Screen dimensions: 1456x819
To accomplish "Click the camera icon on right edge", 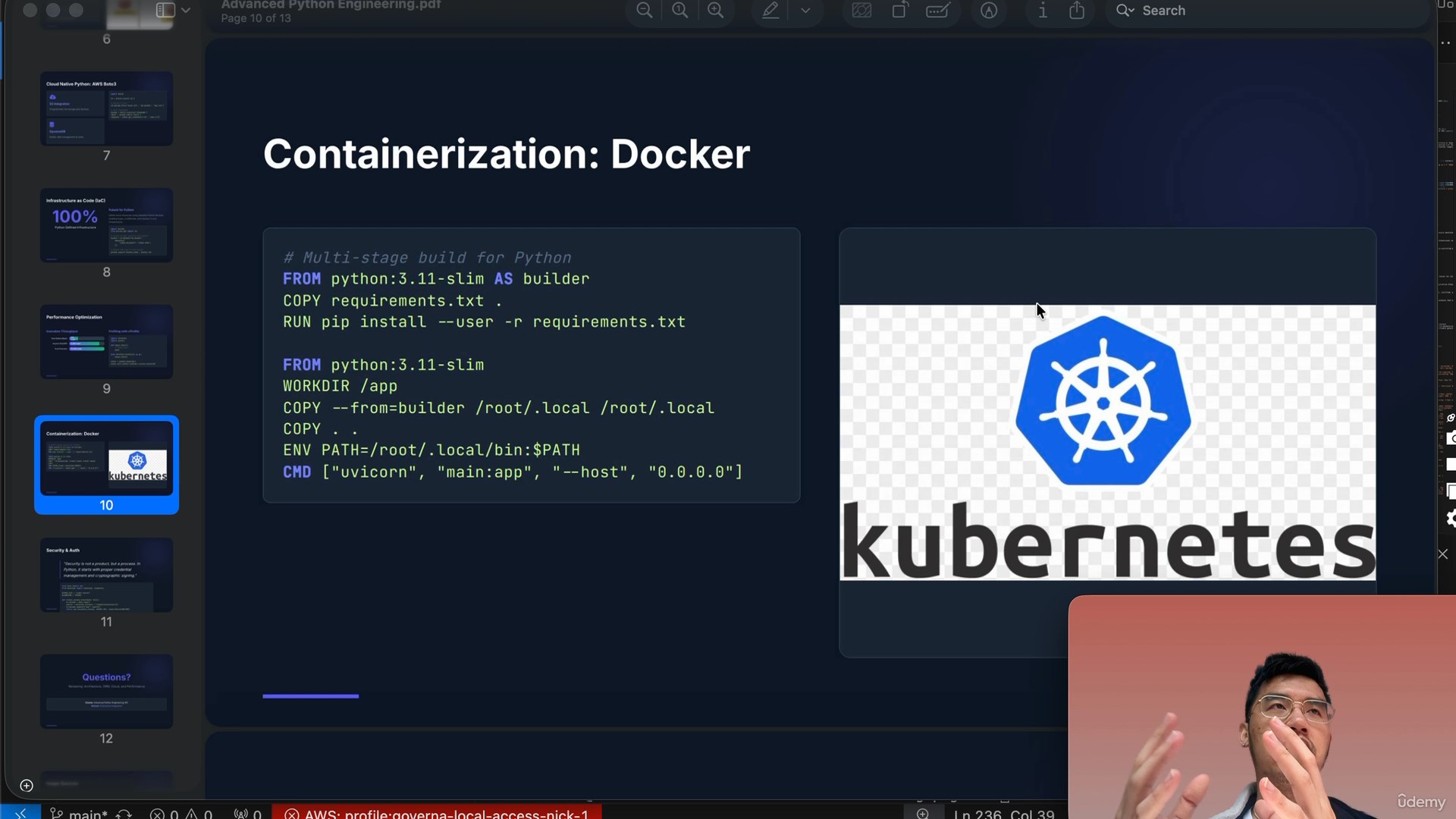I will click(1450, 438).
